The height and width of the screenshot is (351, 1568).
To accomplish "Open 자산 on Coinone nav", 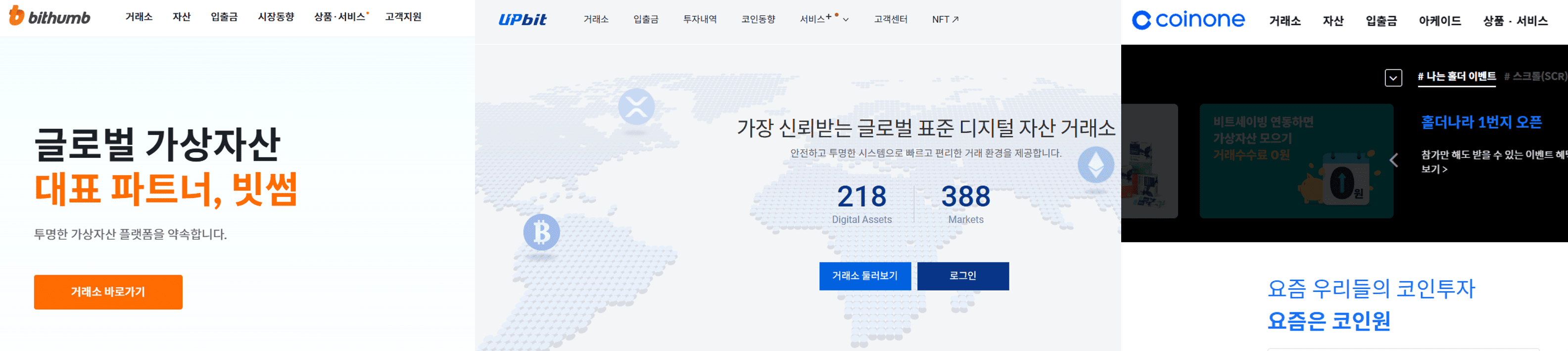I will coord(1333,21).
